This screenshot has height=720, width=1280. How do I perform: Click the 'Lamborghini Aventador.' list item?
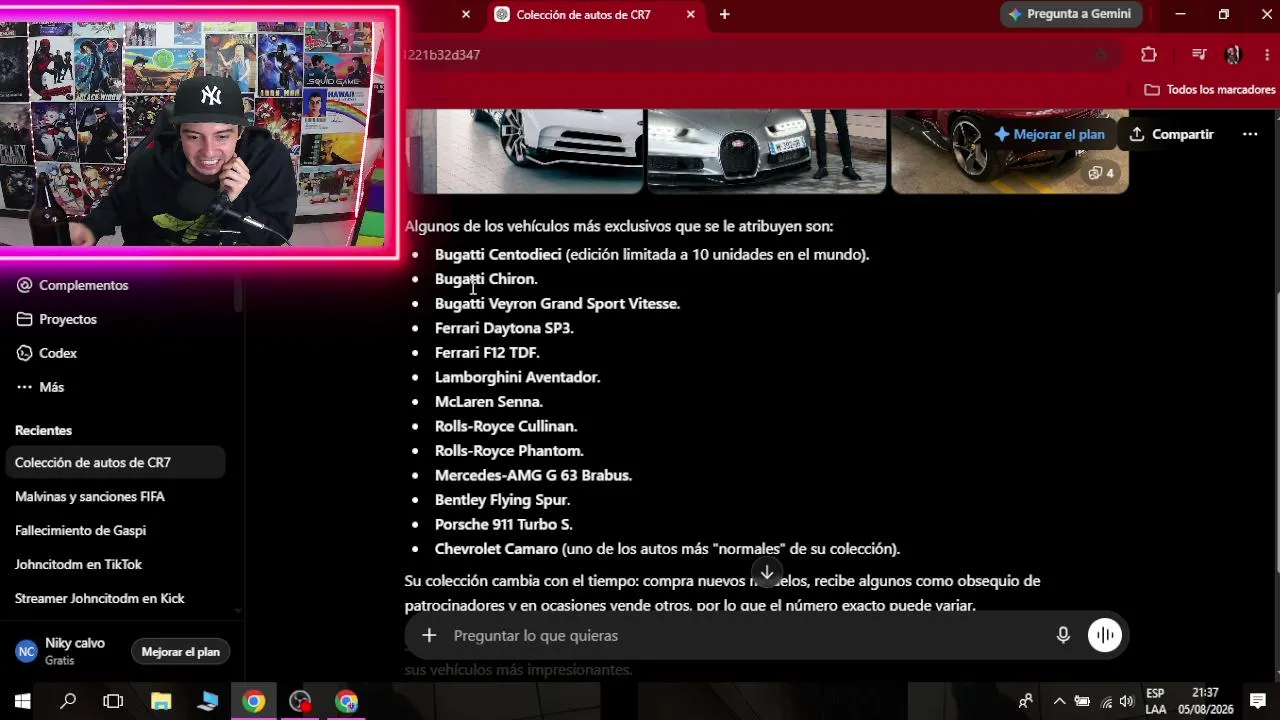point(517,377)
